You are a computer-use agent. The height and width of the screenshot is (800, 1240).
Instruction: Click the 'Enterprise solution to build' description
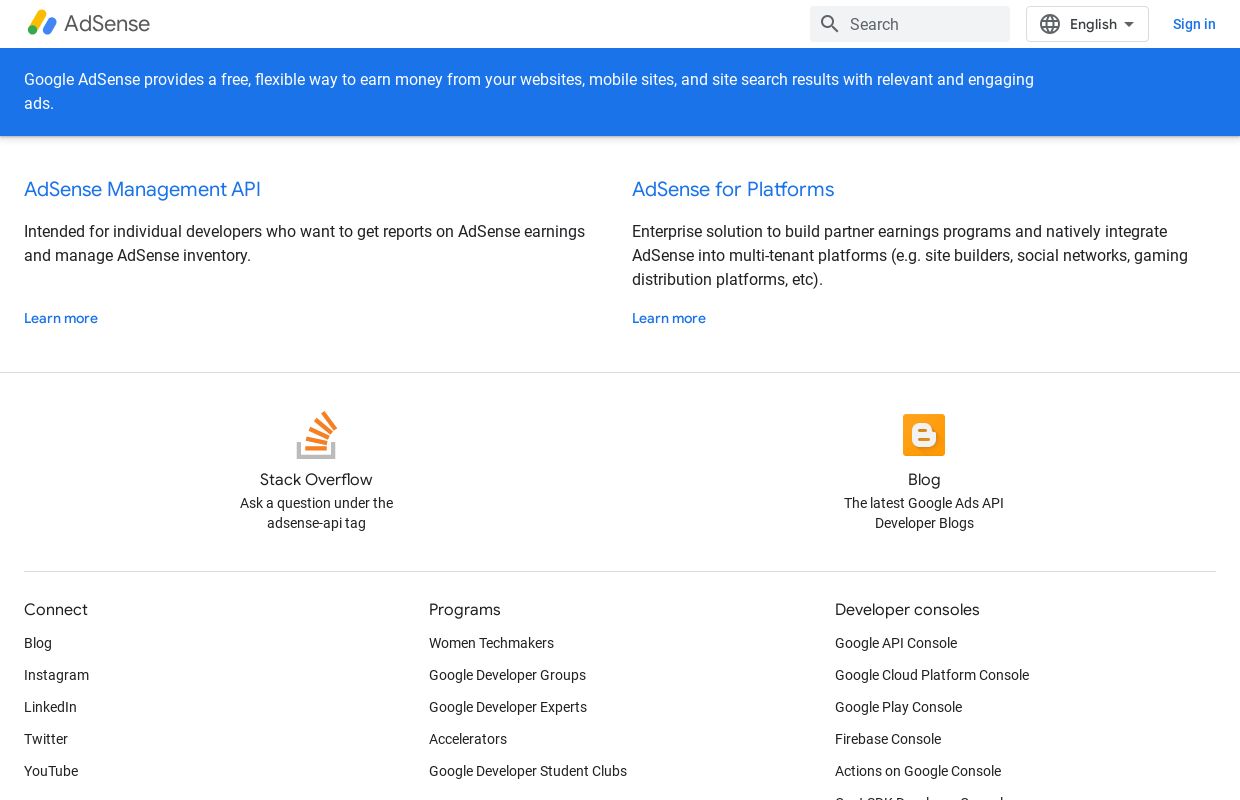[910, 255]
